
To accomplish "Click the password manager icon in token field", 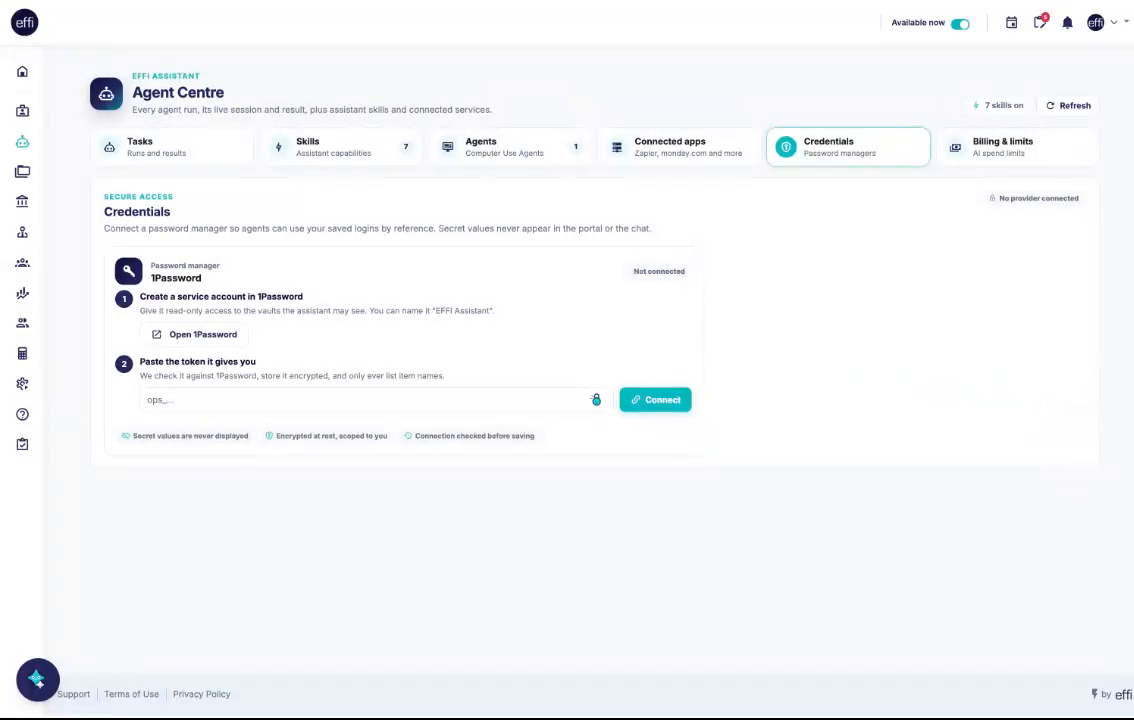I will pos(595,400).
